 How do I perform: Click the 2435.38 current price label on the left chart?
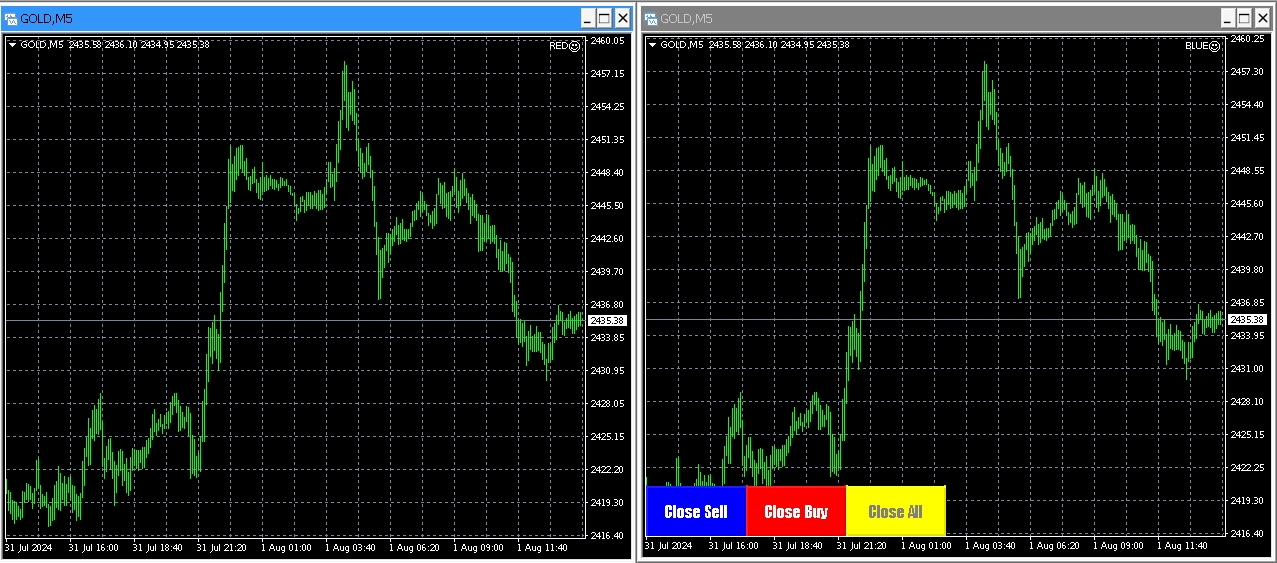click(x=607, y=321)
